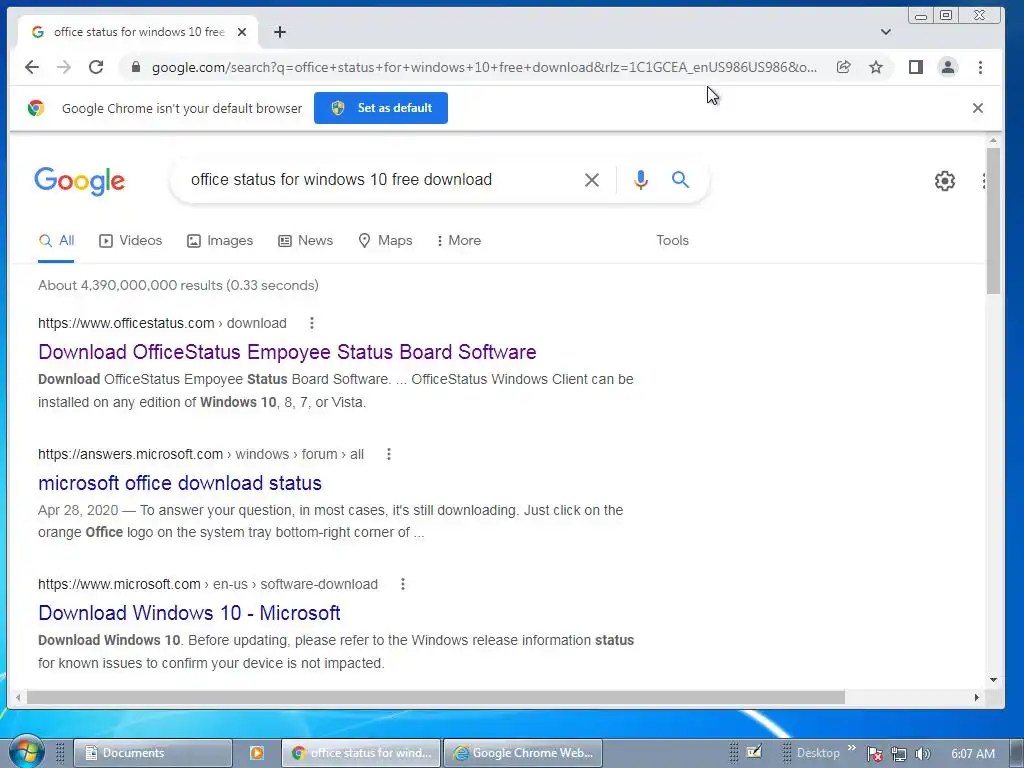The height and width of the screenshot is (768, 1024).
Task: Click the vertical scrollbar thumb
Action: pos(993,221)
